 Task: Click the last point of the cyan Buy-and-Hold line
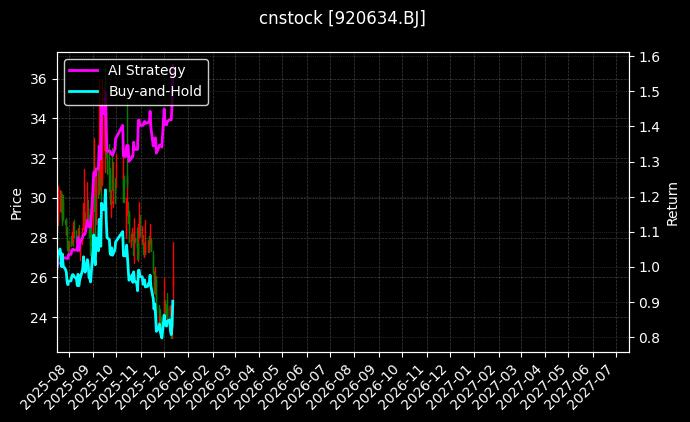(x=173, y=301)
